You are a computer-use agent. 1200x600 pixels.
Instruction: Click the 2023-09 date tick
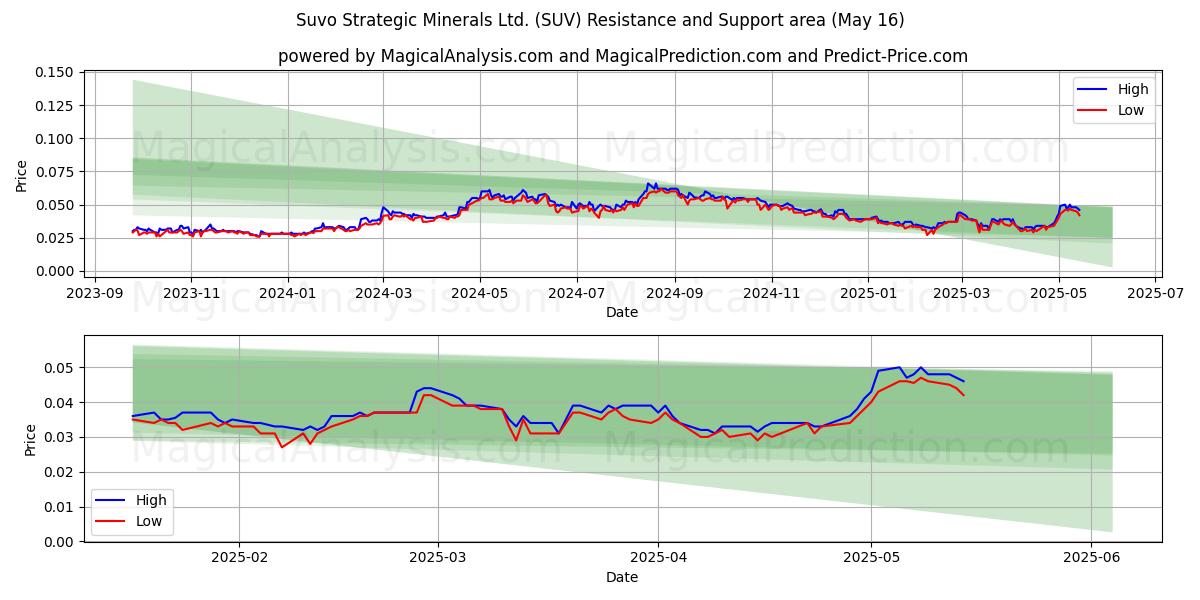(x=94, y=293)
